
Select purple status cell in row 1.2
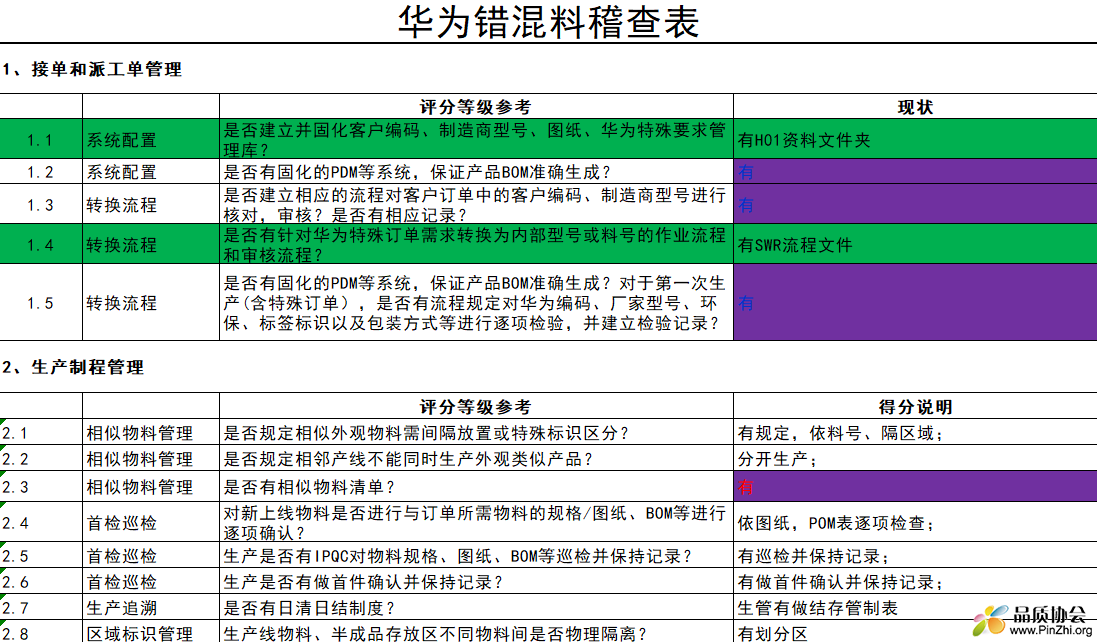pyautogui.click(x=915, y=171)
